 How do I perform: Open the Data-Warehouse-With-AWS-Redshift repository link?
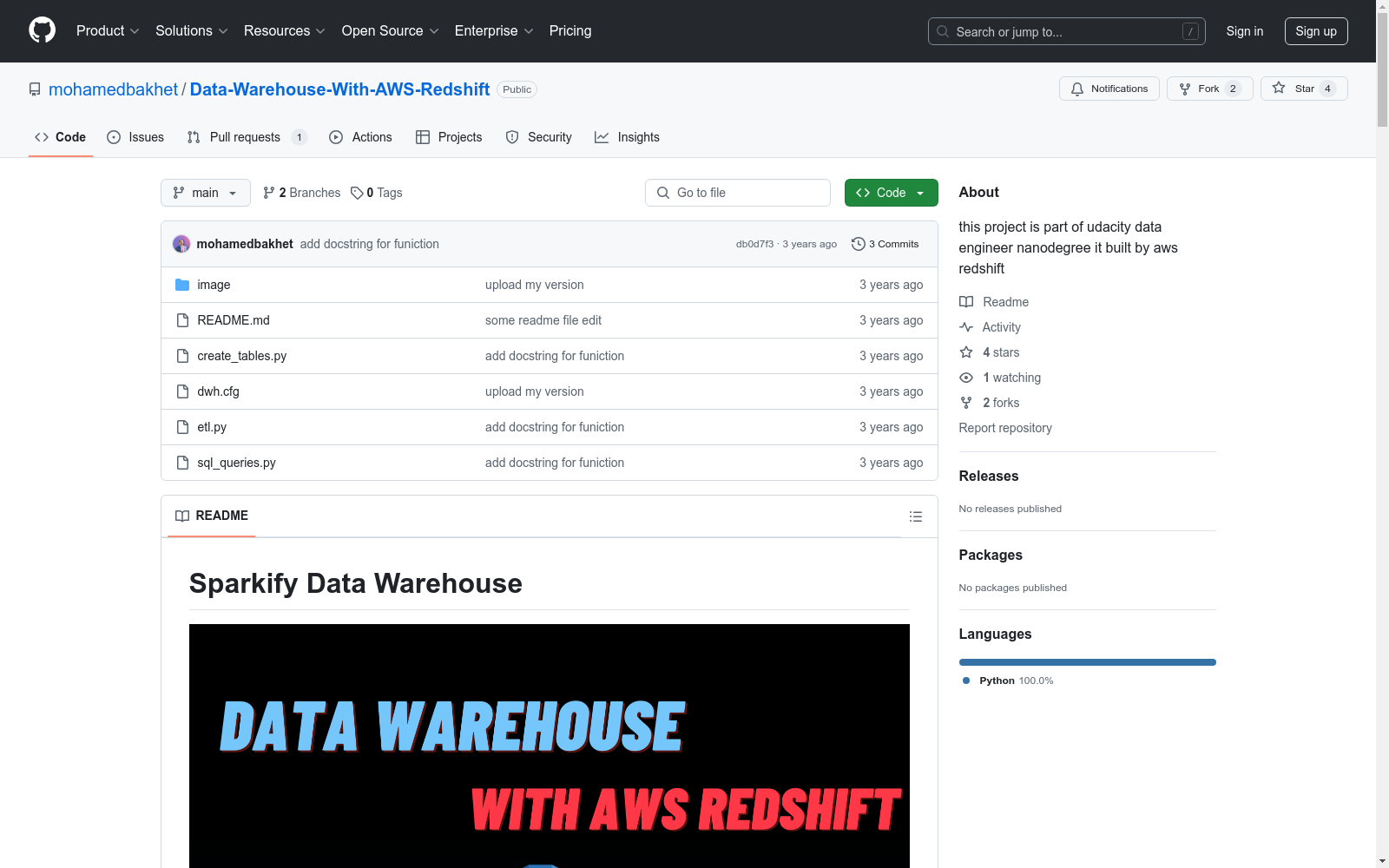(x=339, y=89)
